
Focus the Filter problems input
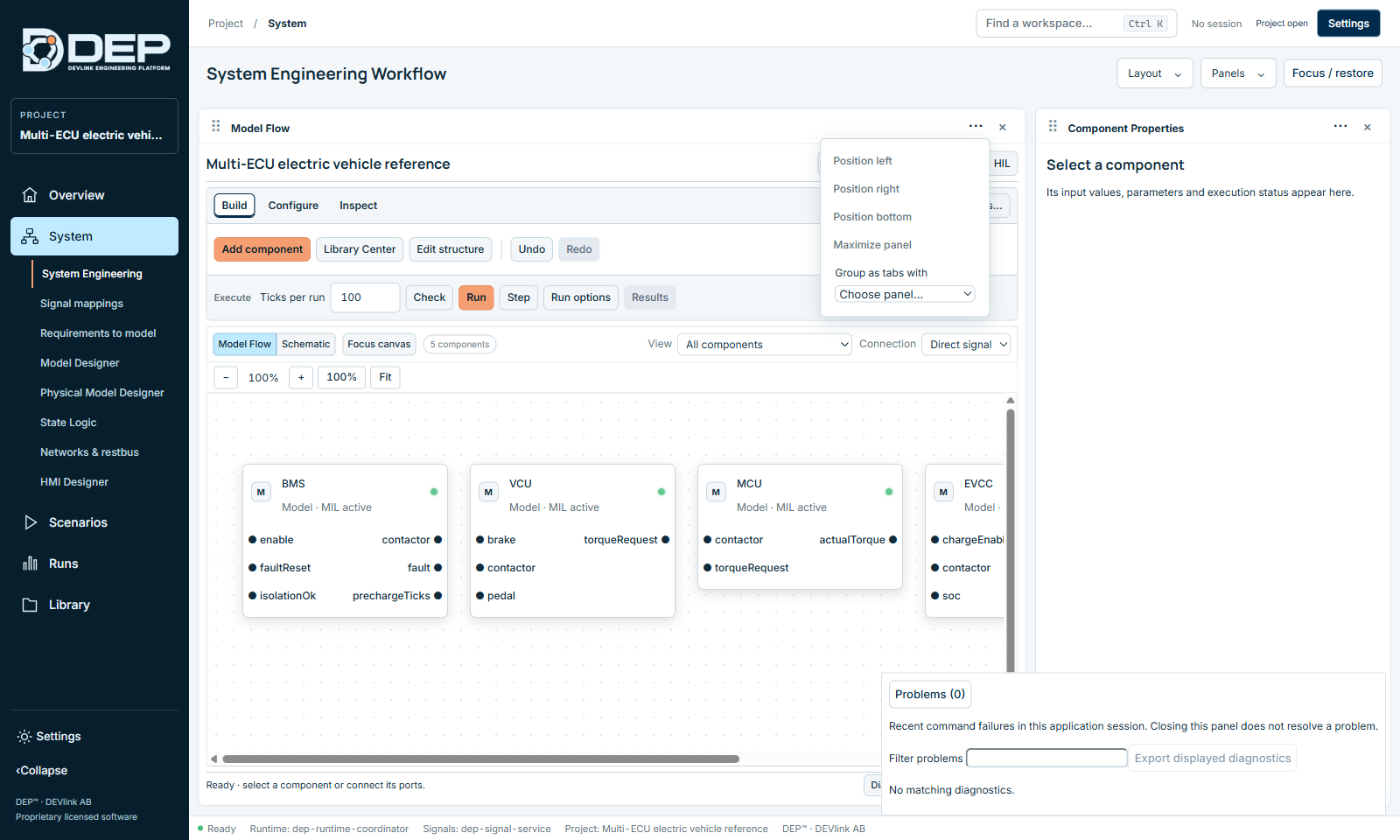point(1046,758)
